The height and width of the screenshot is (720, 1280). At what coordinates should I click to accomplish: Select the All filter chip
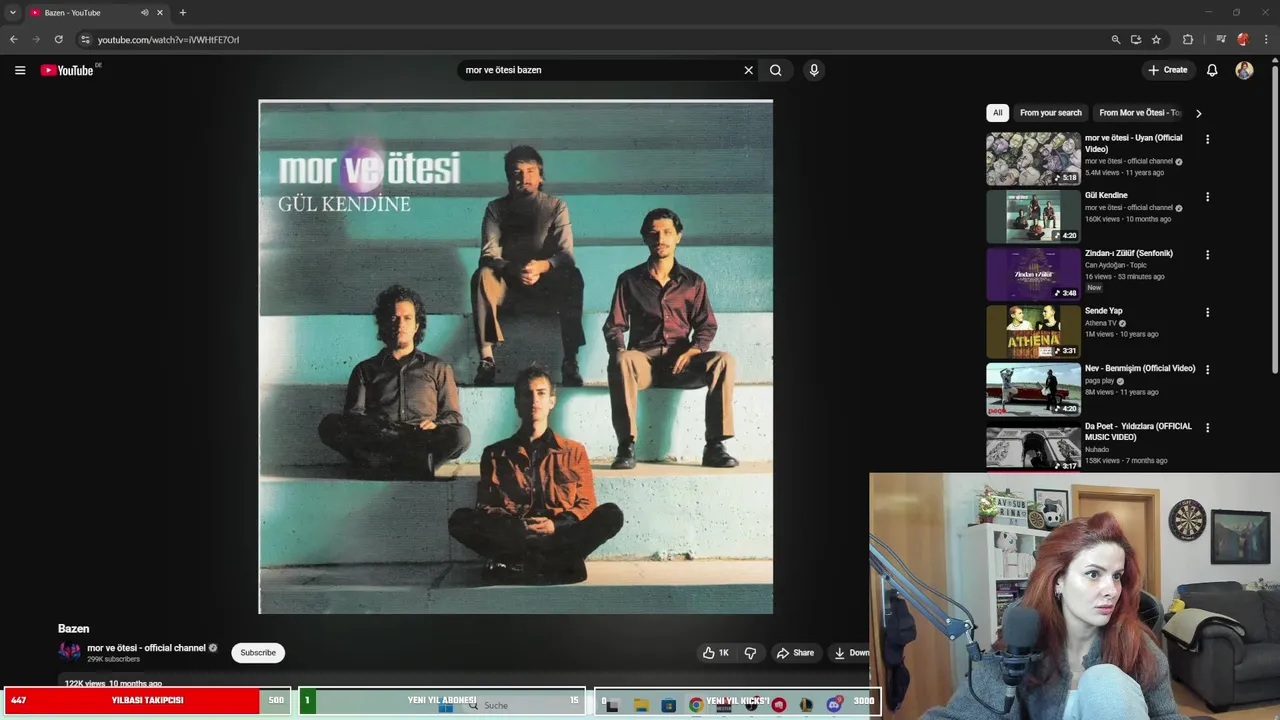coord(997,113)
